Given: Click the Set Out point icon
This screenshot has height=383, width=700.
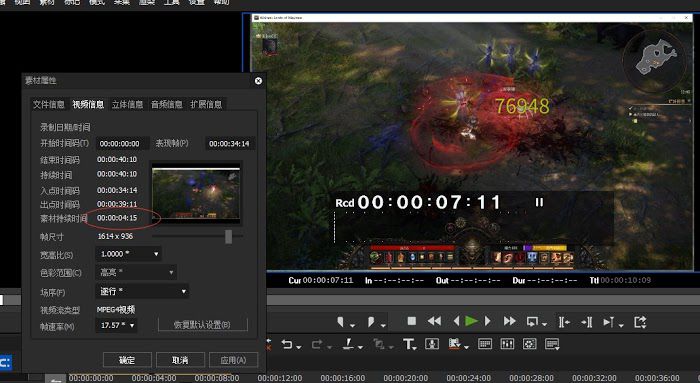Looking at the screenshot, I should pos(371,321).
